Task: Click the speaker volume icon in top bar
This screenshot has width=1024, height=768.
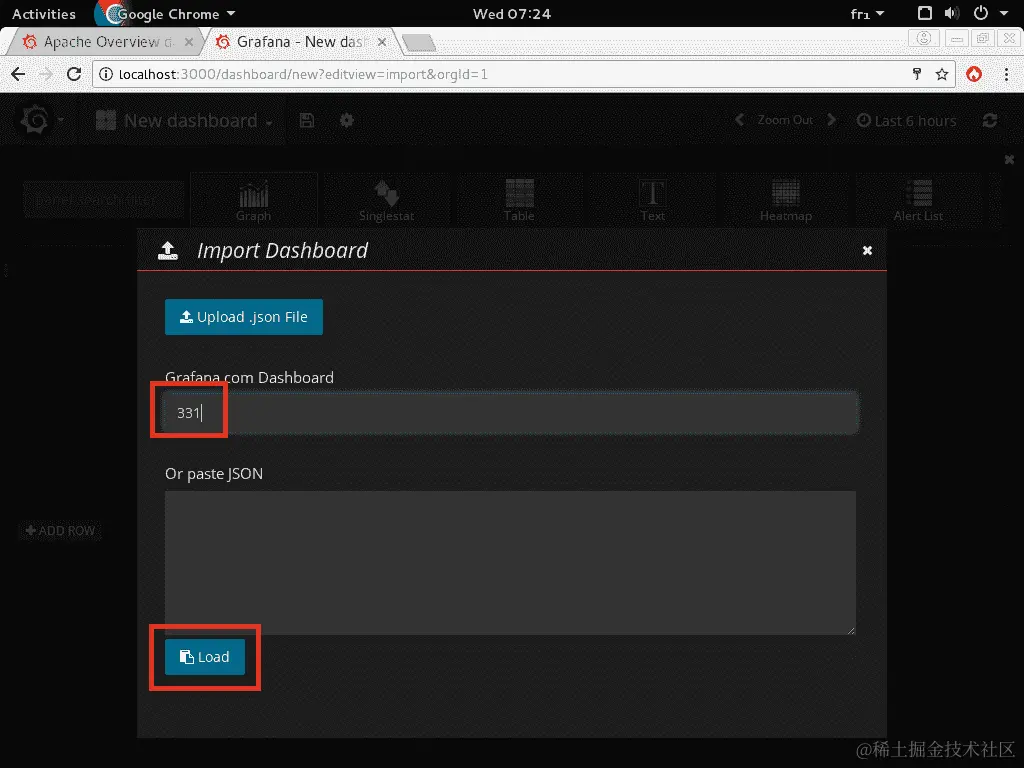Action: tap(952, 14)
